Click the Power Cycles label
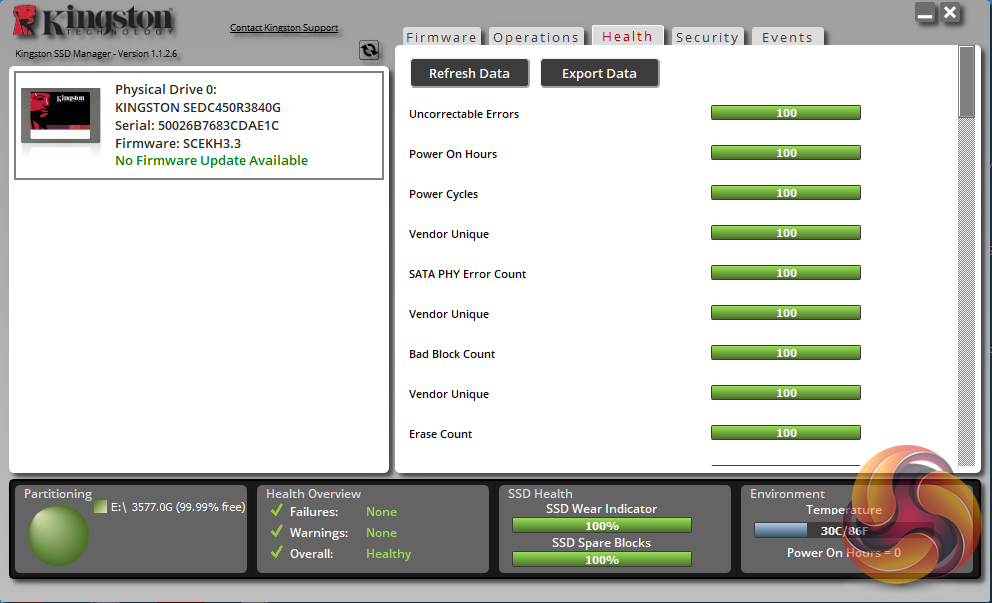Screen dimensions: 992x603 pyautogui.click(x=443, y=194)
